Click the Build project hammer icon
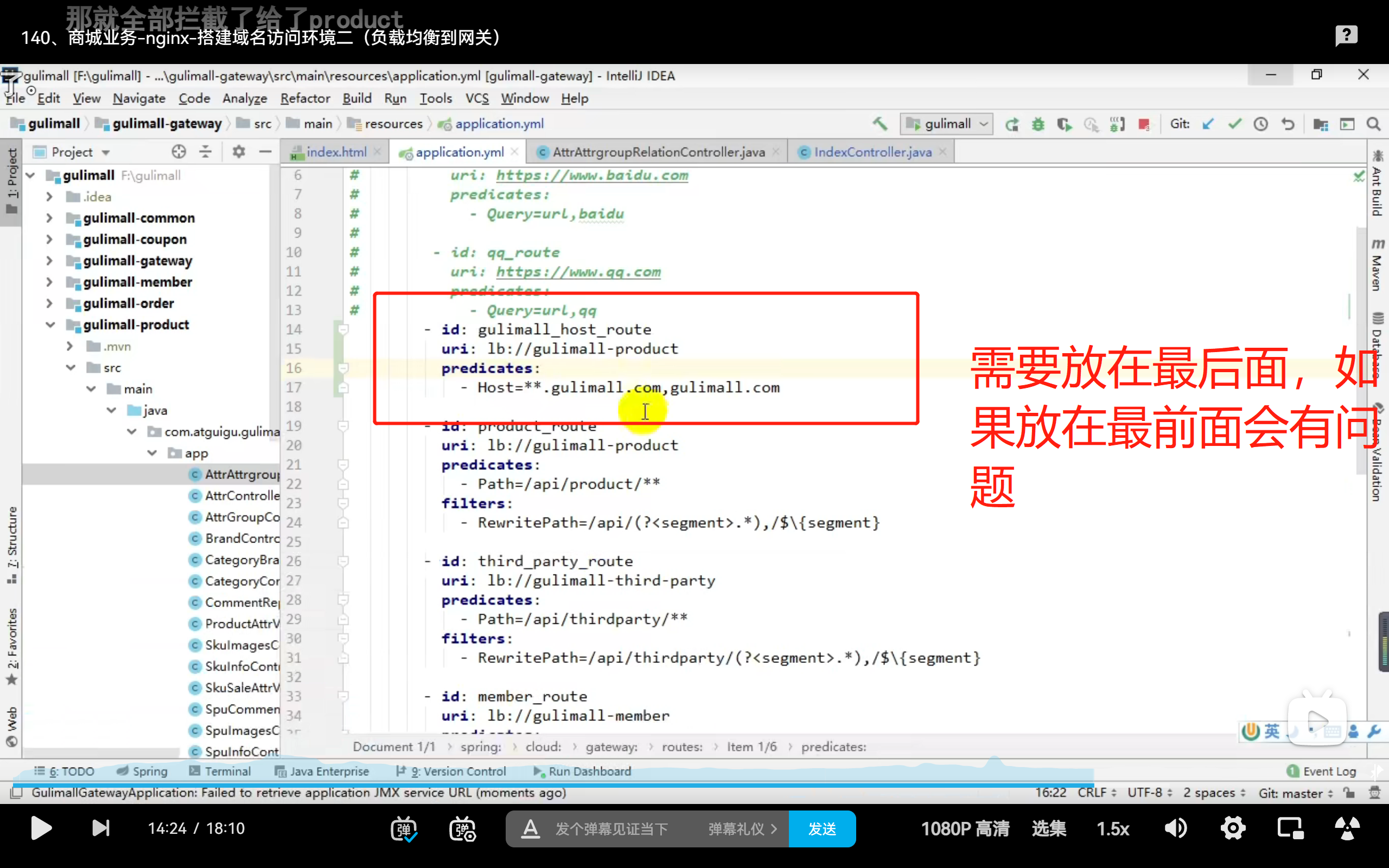 point(880,124)
